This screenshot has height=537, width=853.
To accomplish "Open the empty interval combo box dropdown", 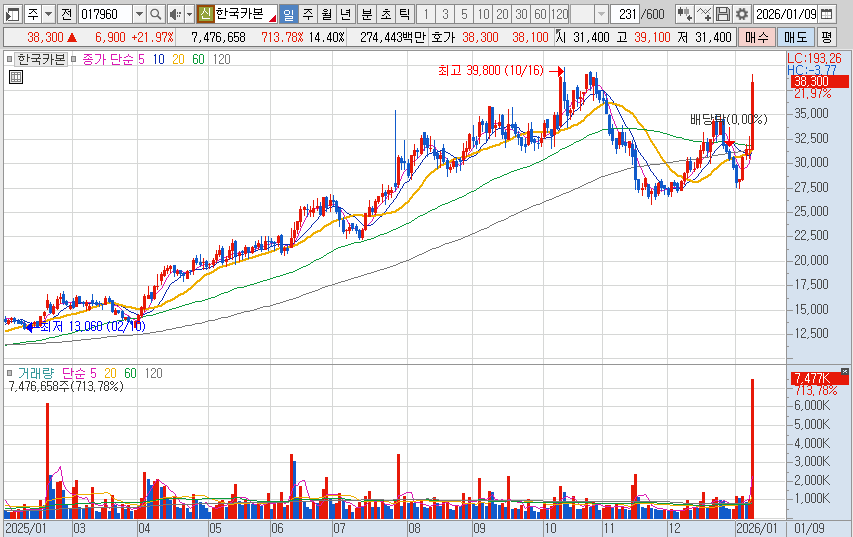I will click(x=601, y=14).
